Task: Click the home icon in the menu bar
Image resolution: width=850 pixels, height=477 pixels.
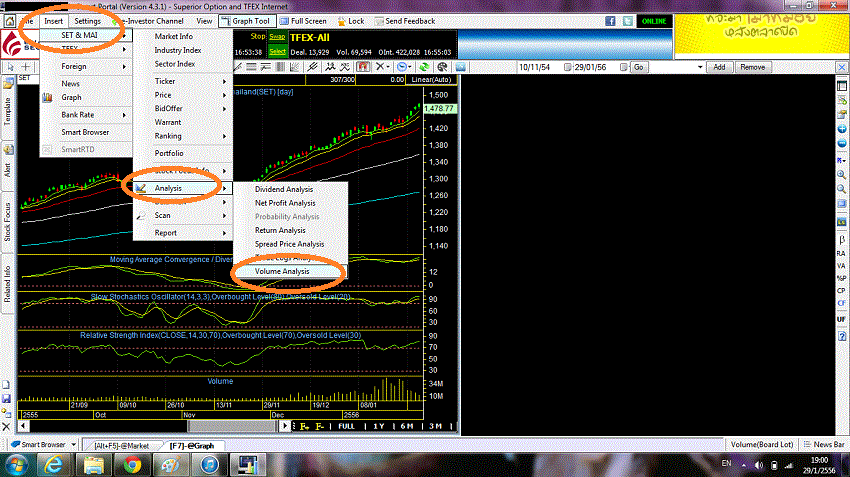Action: tap(9, 21)
